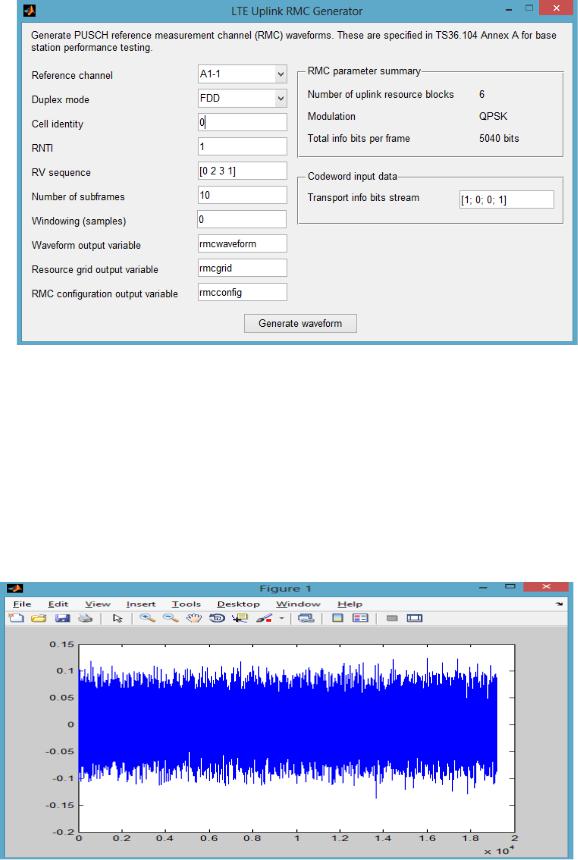The image size is (578, 860).
Task: Click the RV sequence input field
Action: point(242,171)
